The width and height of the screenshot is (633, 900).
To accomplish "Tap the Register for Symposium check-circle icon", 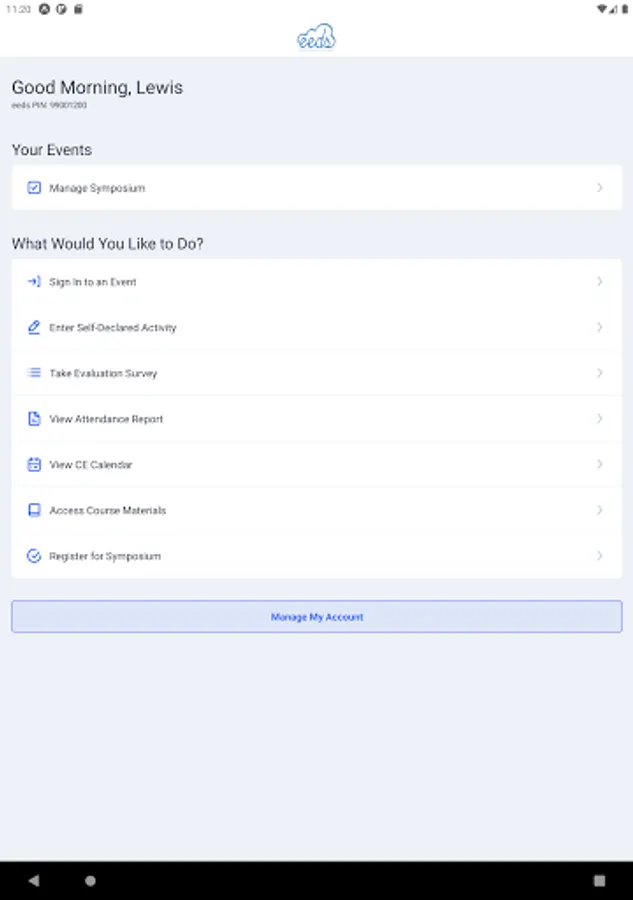I will [x=34, y=556].
